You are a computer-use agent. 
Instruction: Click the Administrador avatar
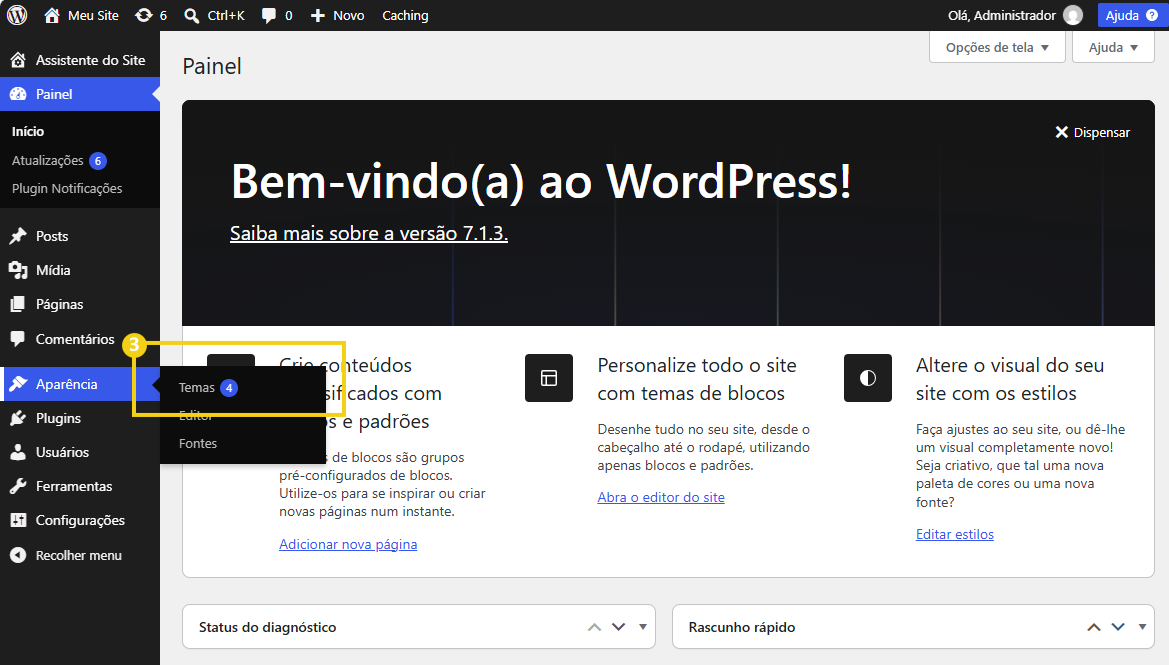(x=1073, y=15)
